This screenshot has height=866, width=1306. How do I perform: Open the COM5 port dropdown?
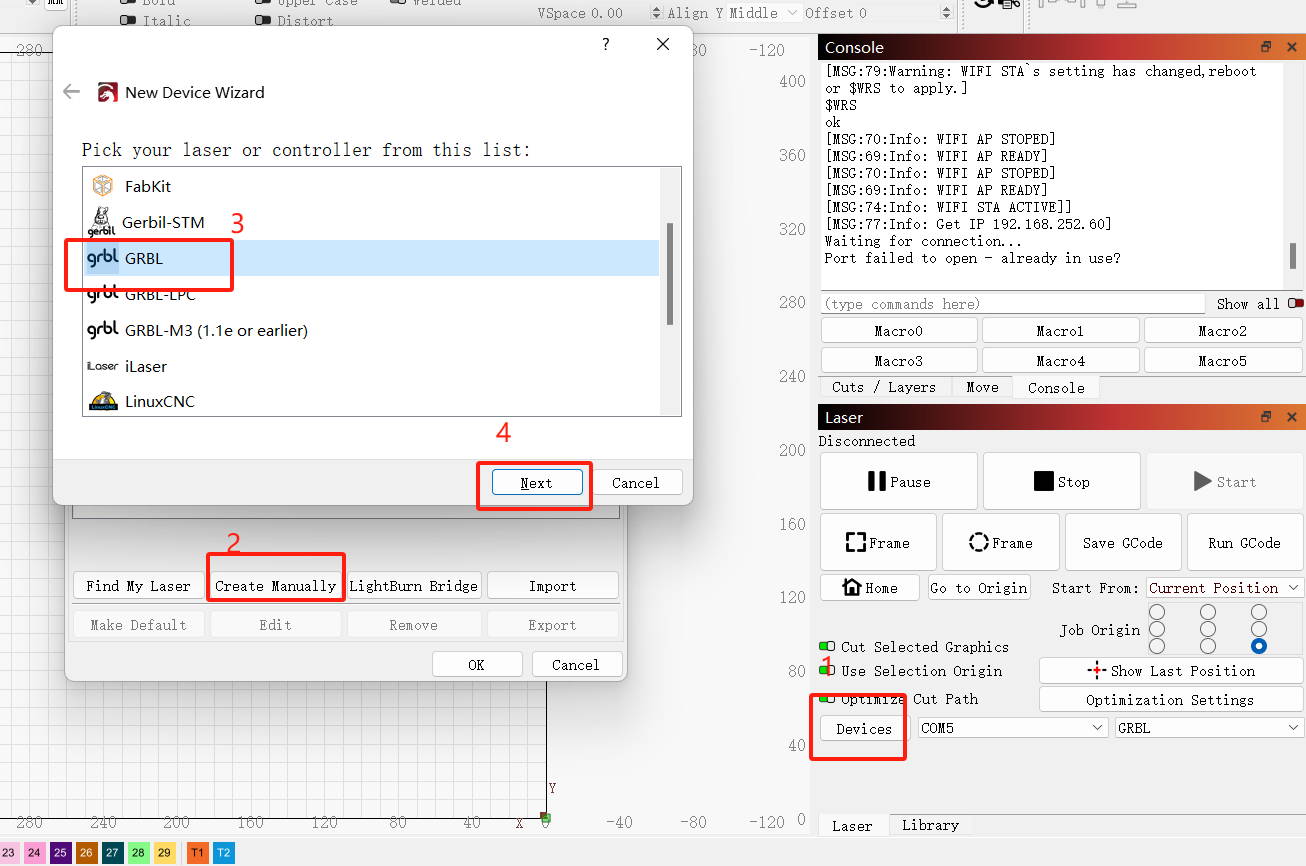pyautogui.click(x=1013, y=728)
